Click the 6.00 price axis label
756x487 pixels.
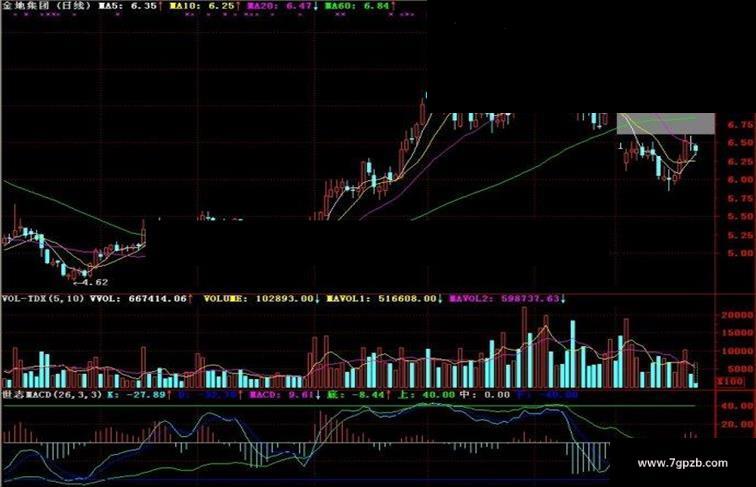pyautogui.click(x=741, y=179)
